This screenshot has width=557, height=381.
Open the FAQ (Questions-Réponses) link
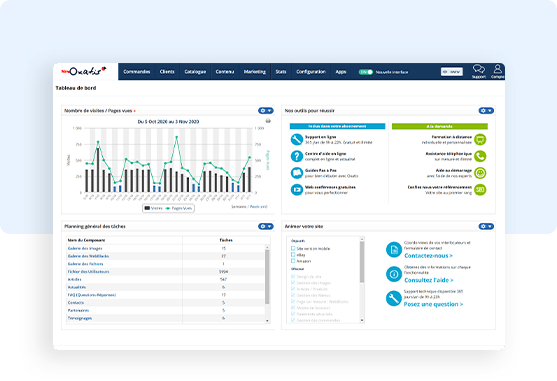(x=92, y=295)
